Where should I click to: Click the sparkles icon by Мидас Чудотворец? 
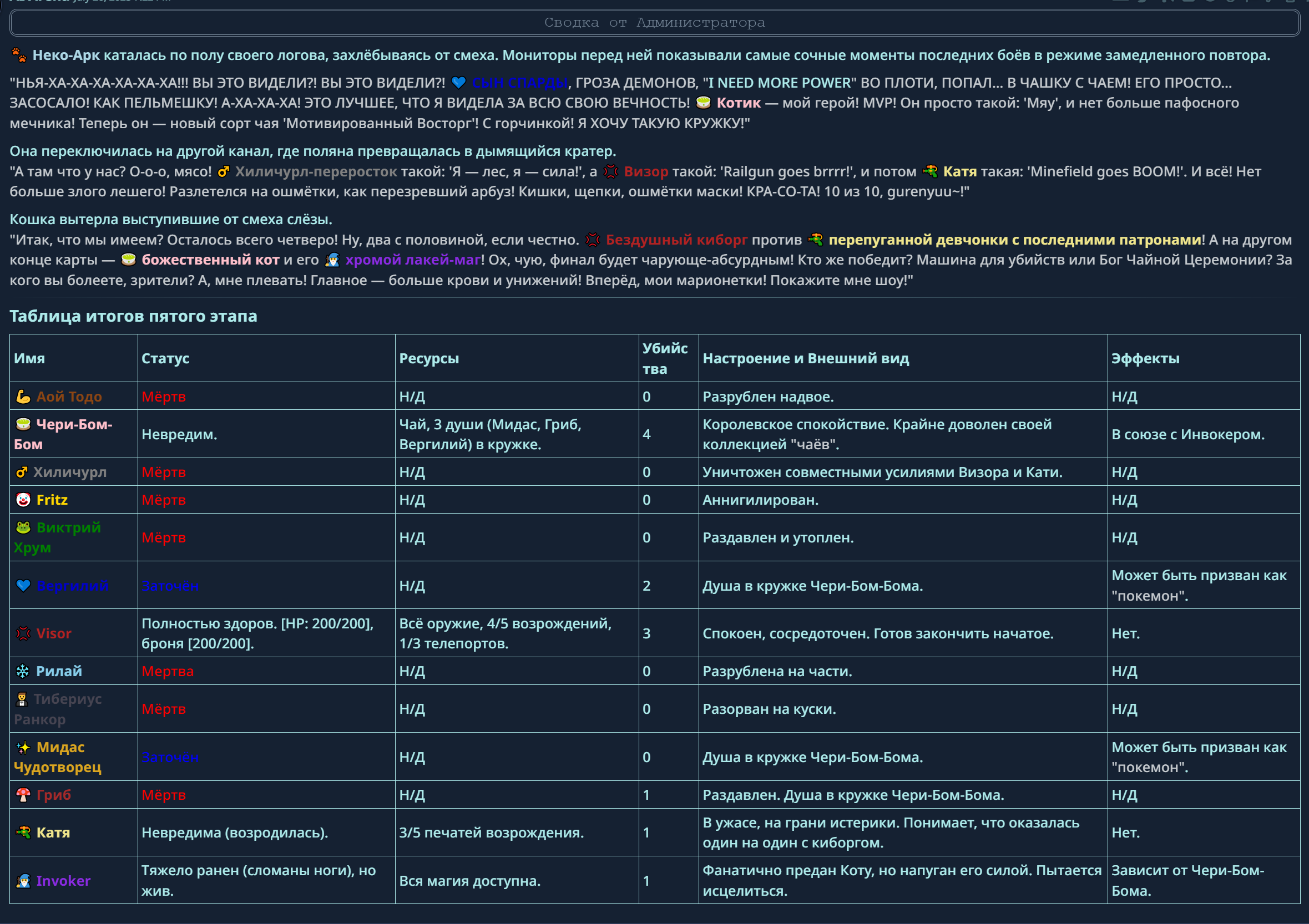click(23, 748)
